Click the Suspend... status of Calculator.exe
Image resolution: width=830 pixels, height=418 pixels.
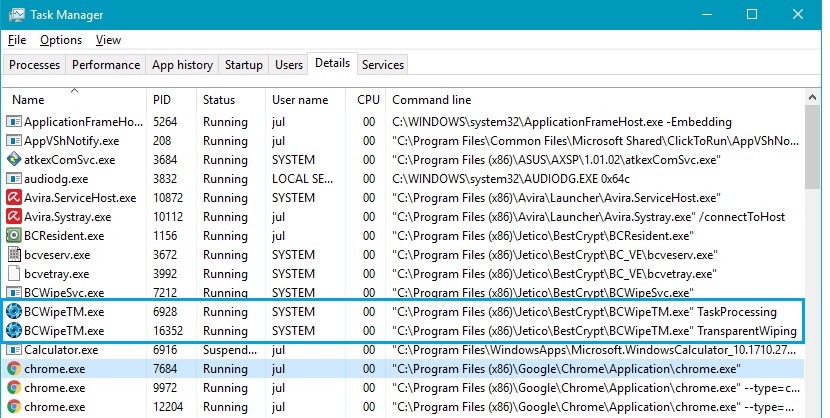tap(230, 350)
